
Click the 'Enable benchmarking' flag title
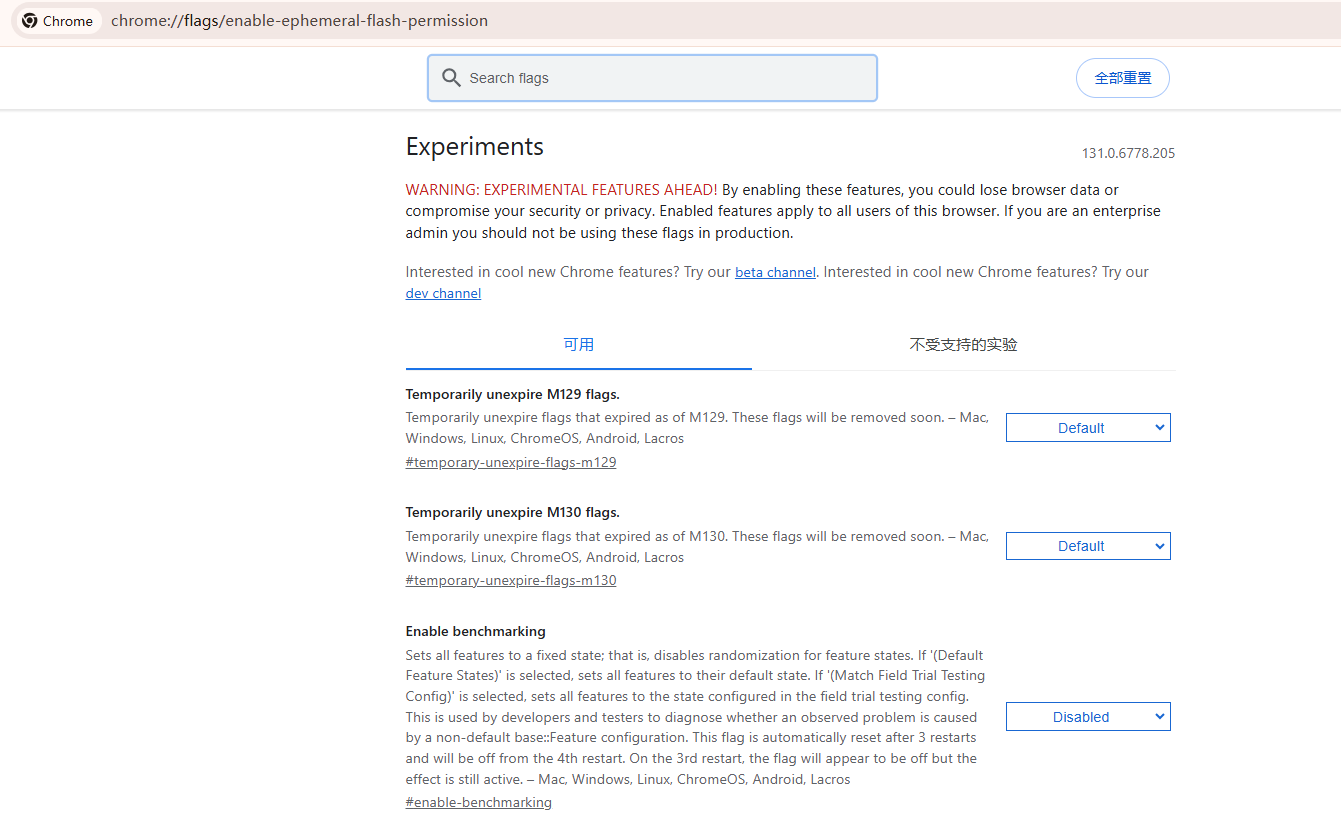pos(475,632)
